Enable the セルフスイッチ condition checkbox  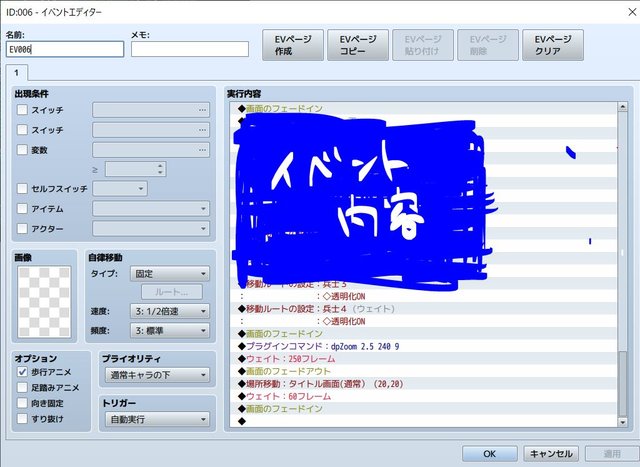tap(22, 189)
